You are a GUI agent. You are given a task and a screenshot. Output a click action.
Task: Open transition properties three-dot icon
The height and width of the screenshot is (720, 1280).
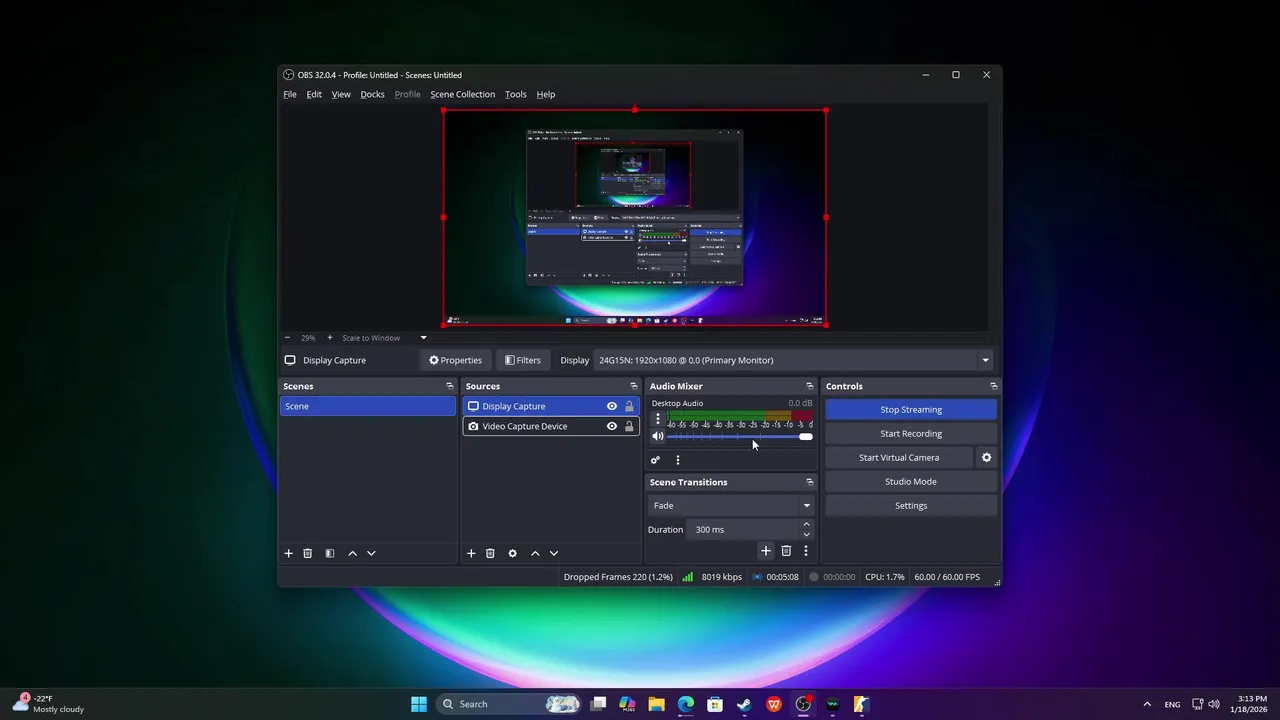806,551
